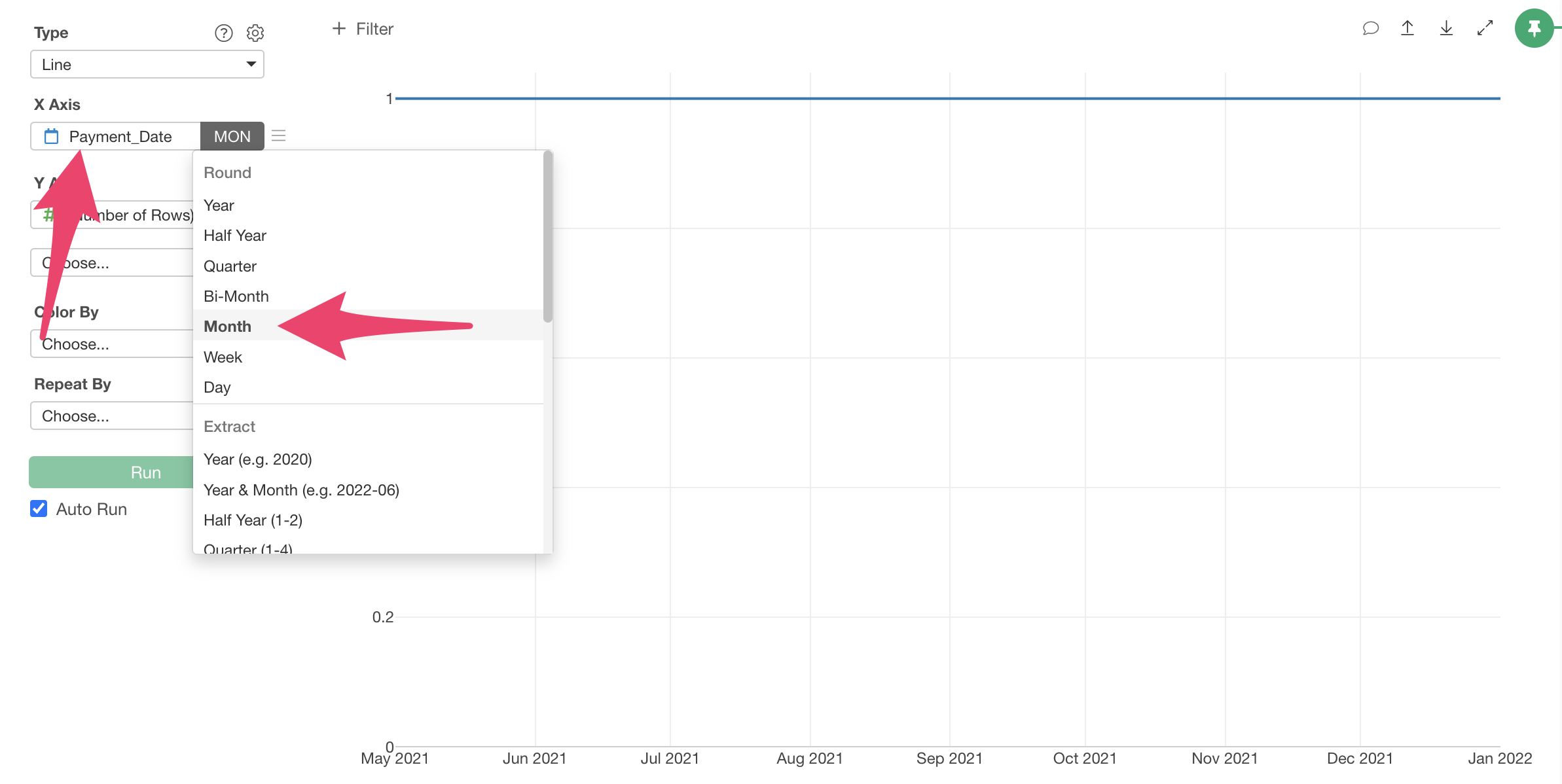
Task: Click the comment speech bubble icon
Action: pyautogui.click(x=1370, y=28)
